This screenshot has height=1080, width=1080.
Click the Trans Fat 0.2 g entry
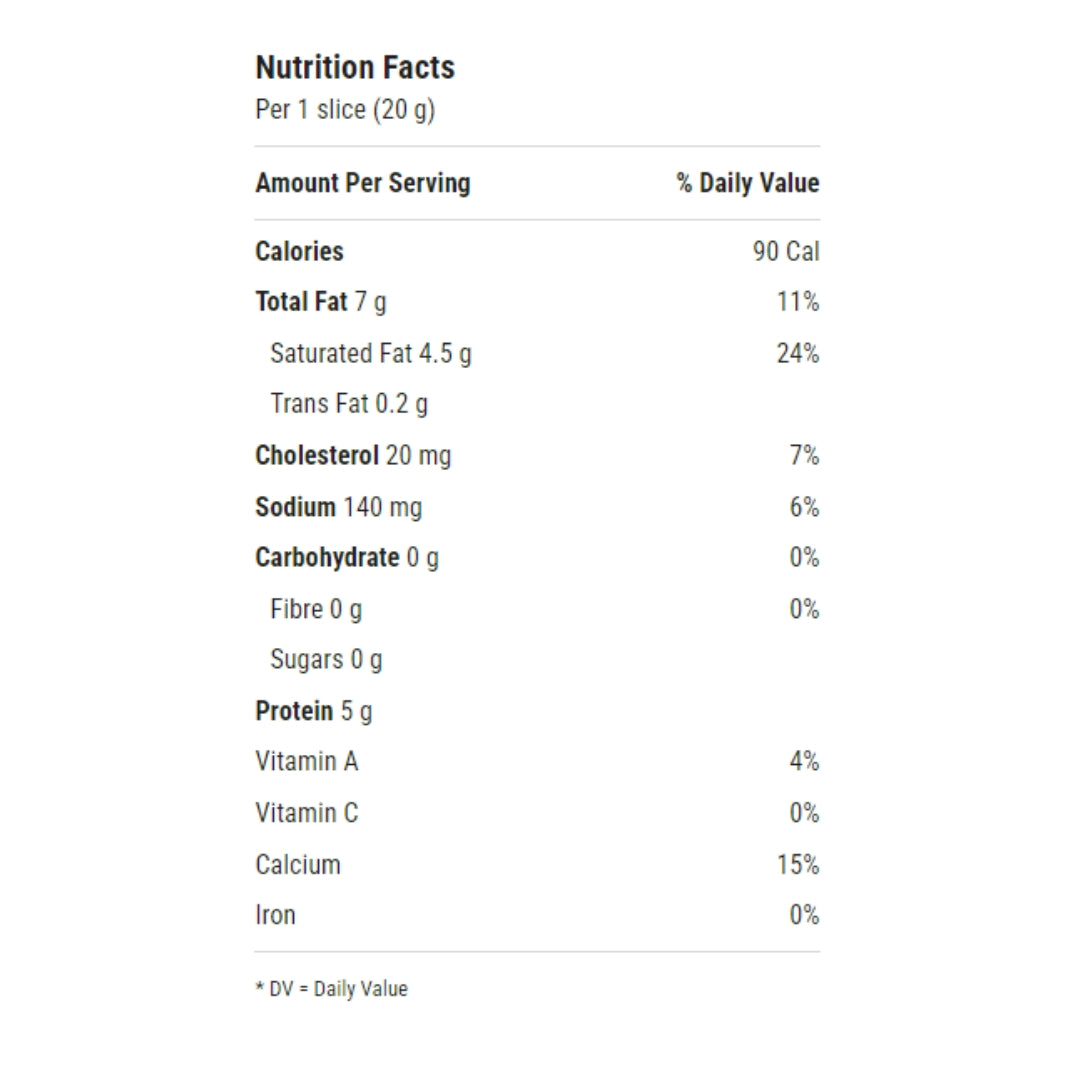coord(349,404)
